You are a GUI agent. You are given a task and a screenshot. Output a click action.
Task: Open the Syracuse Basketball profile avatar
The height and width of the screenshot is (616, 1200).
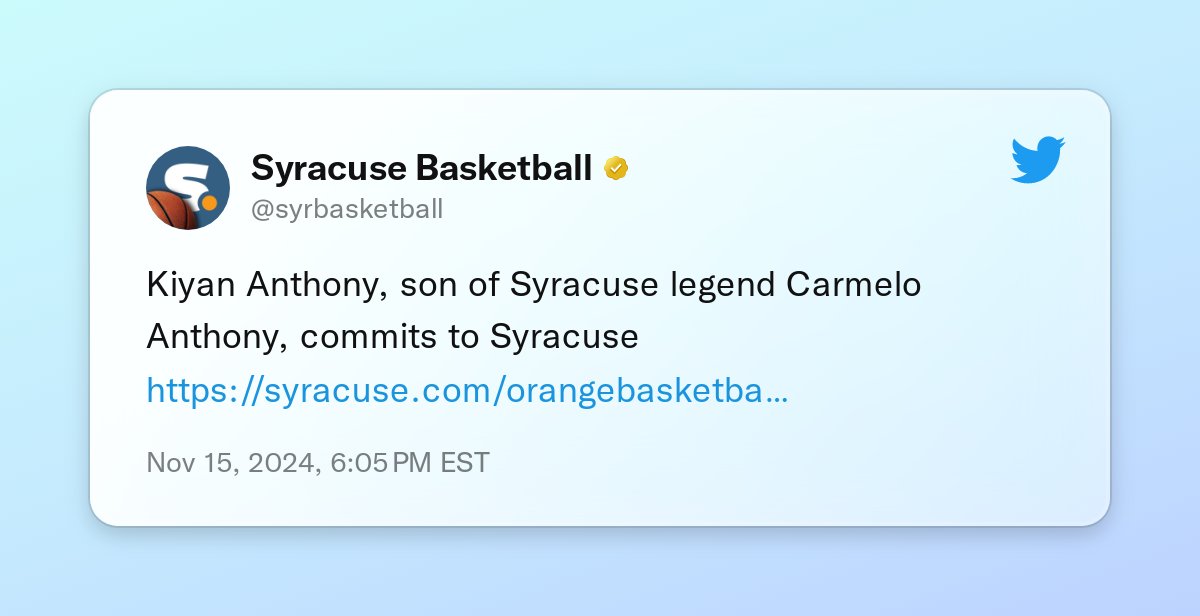(188, 188)
